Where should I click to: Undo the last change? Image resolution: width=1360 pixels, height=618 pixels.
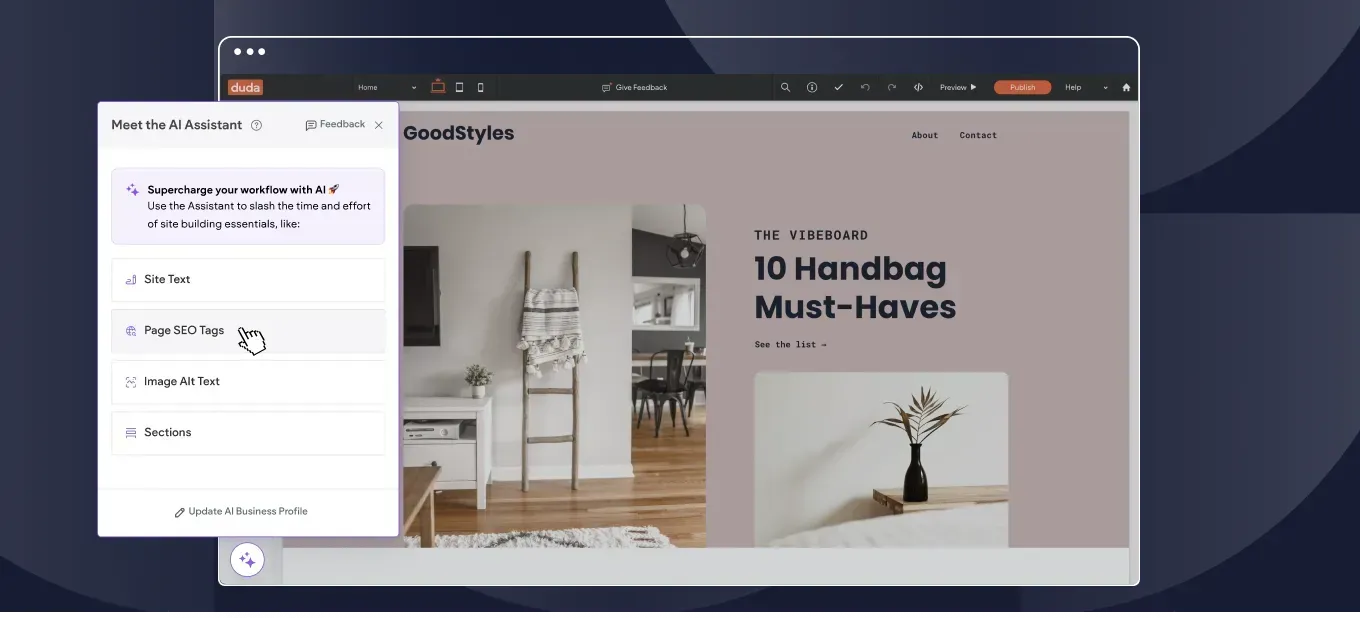coord(865,87)
